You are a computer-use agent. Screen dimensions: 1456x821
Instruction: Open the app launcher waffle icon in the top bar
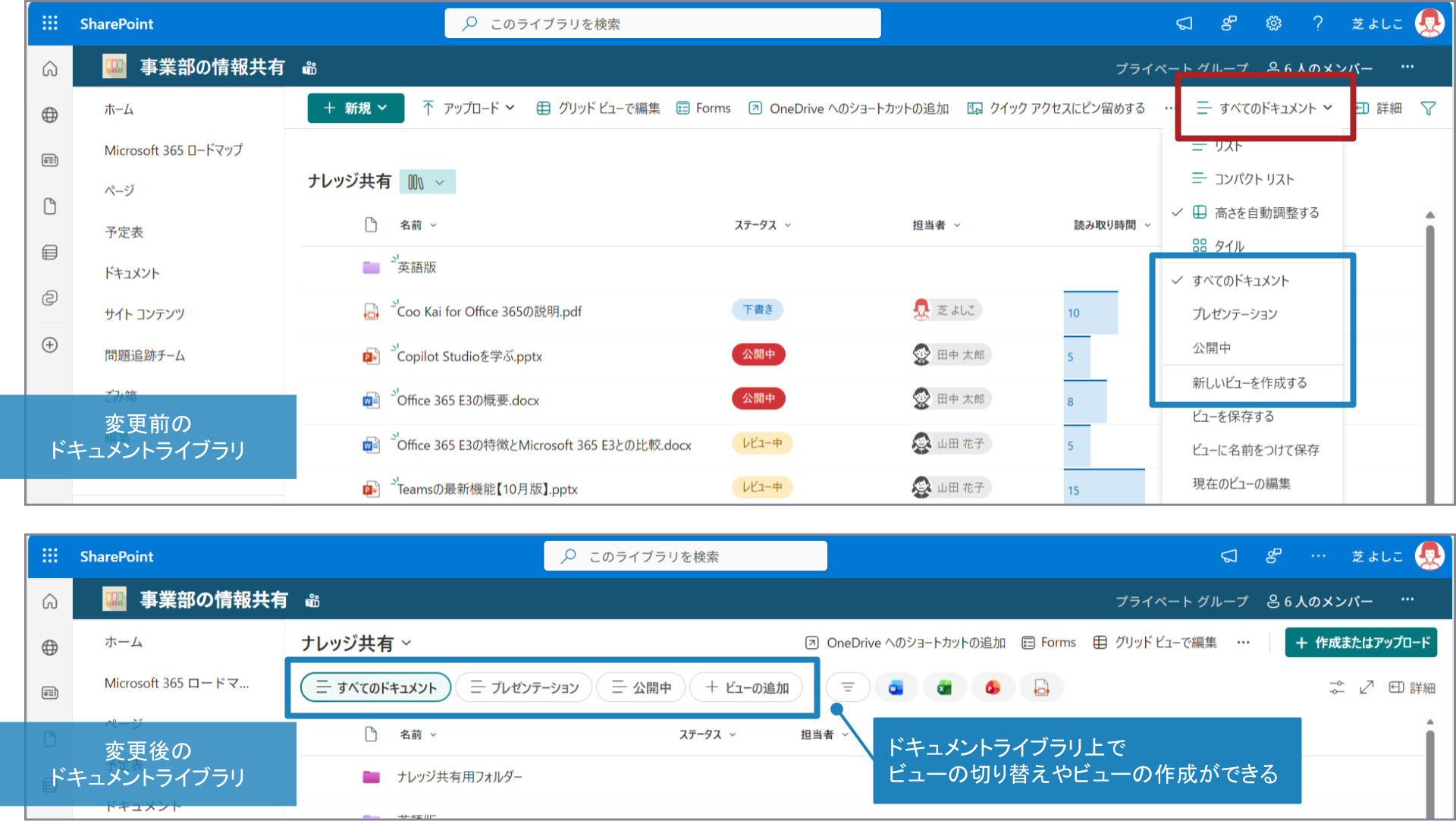tap(50, 24)
